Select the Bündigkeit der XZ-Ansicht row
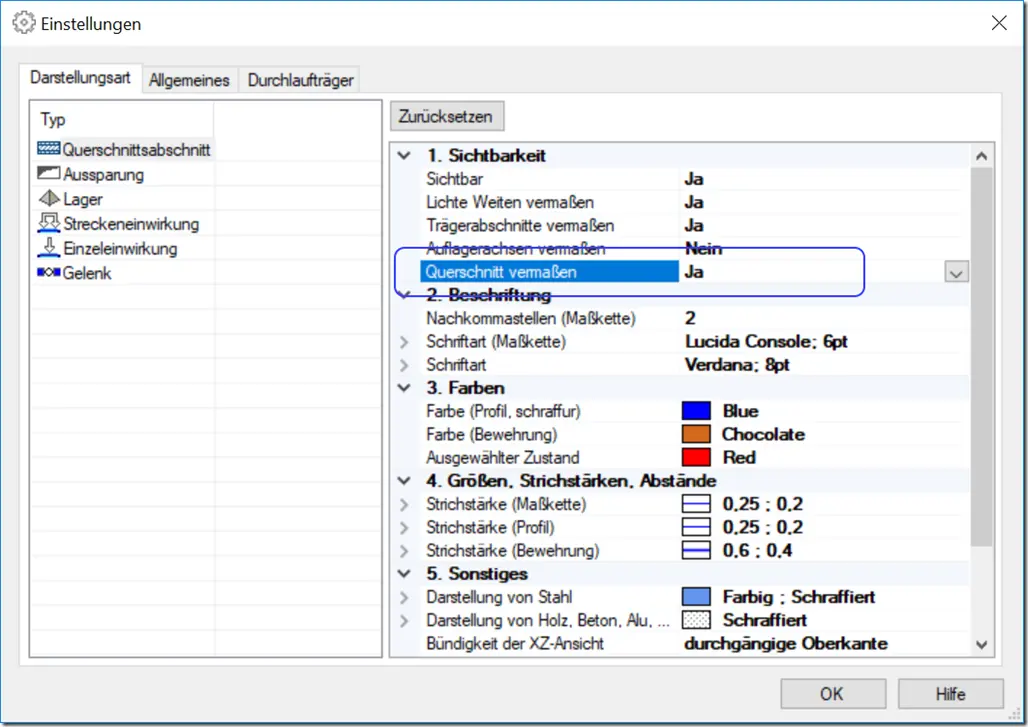Viewport: 1028px width, 727px height. click(694, 644)
